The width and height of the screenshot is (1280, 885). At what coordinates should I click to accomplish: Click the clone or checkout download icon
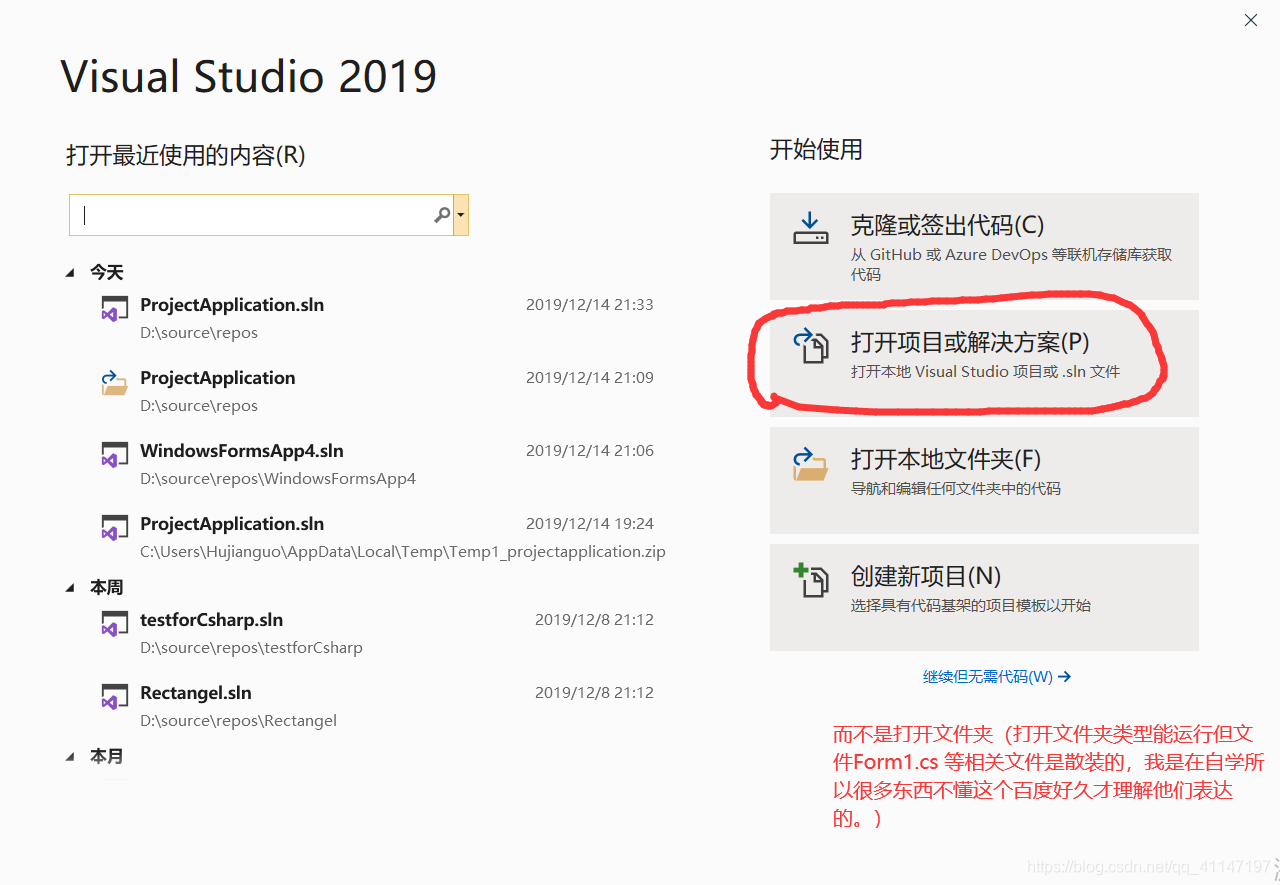pyautogui.click(x=811, y=229)
